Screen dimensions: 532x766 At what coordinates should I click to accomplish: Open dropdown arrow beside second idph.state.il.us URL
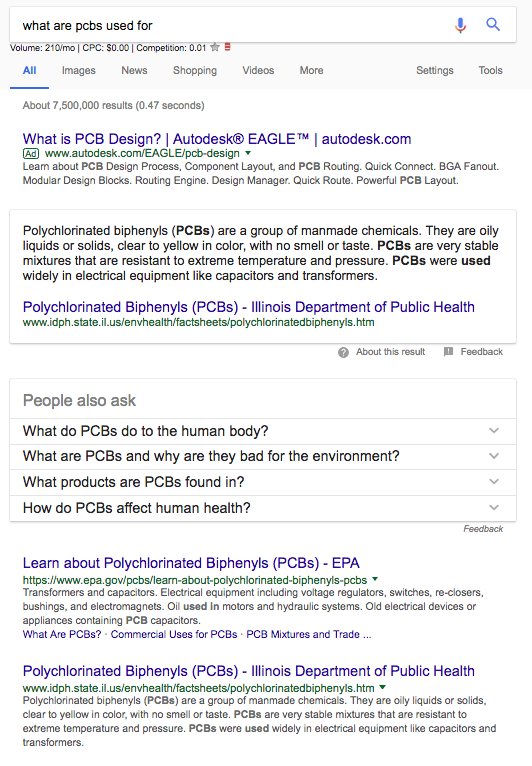[x=383, y=687]
